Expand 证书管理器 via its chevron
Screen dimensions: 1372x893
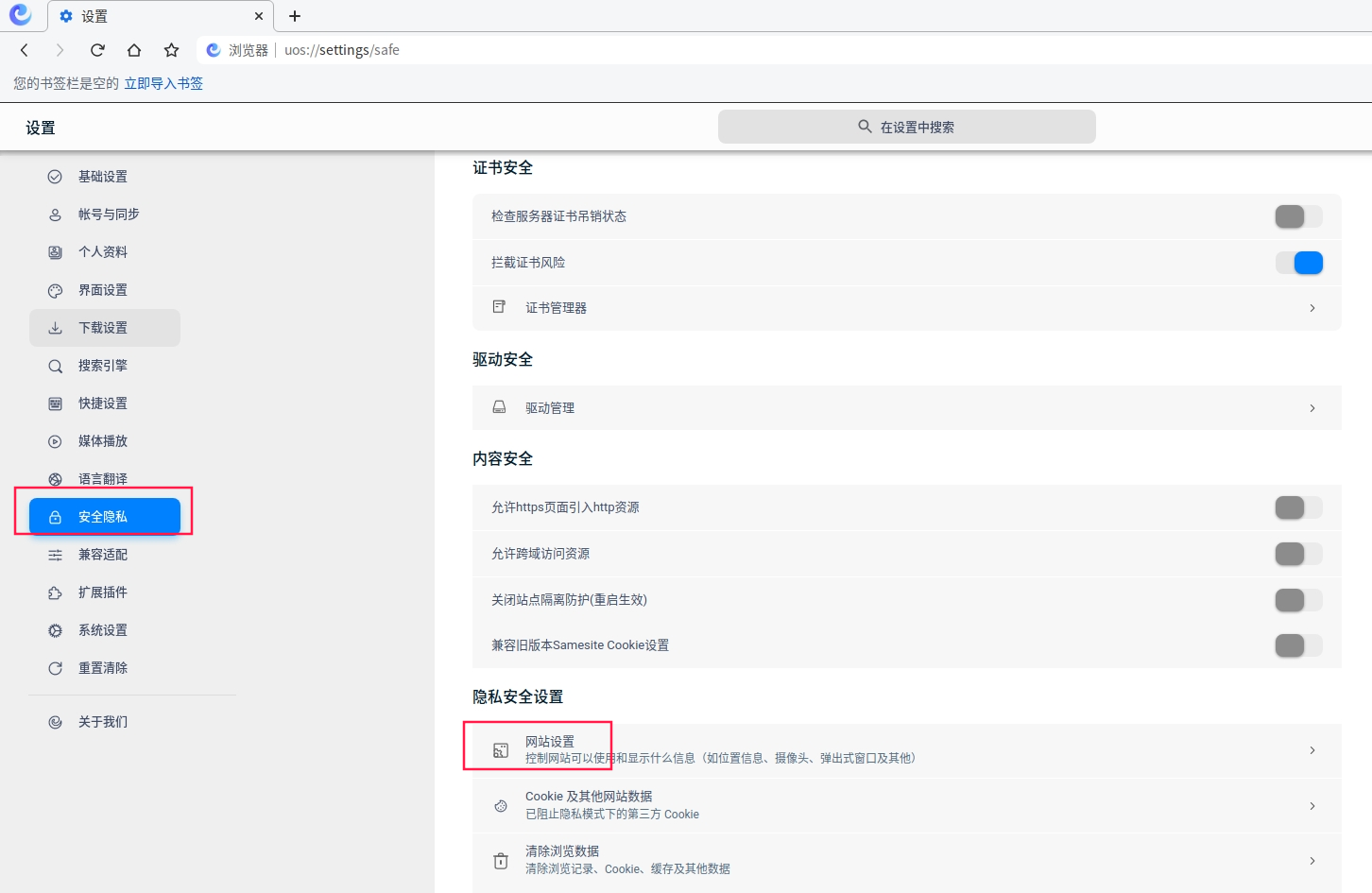coord(1312,308)
